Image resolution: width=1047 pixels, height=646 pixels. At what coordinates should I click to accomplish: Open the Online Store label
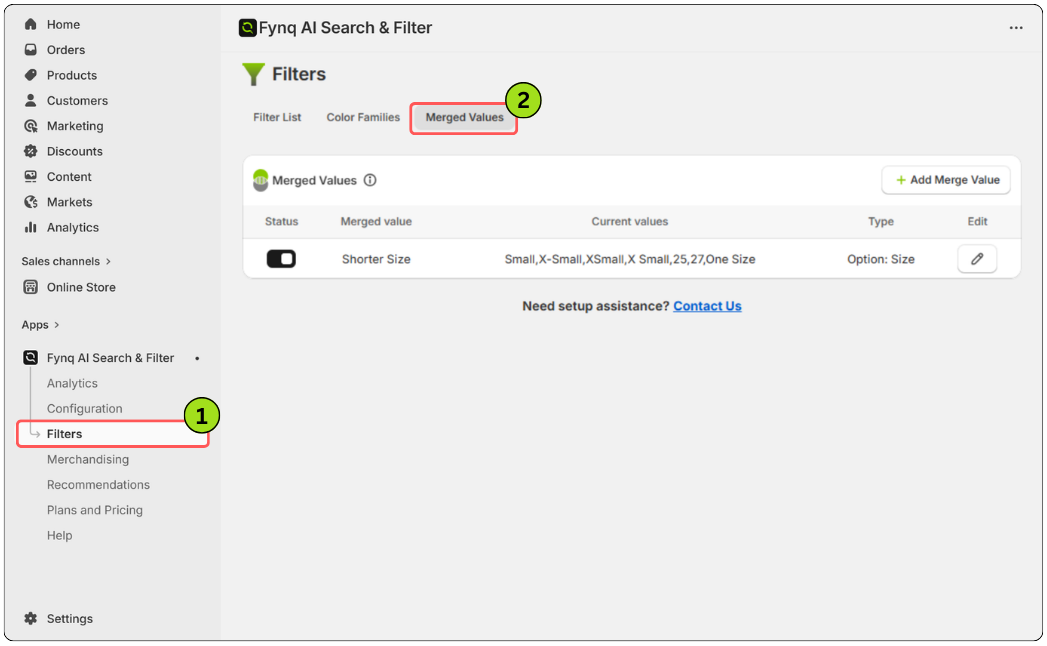point(81,287)
